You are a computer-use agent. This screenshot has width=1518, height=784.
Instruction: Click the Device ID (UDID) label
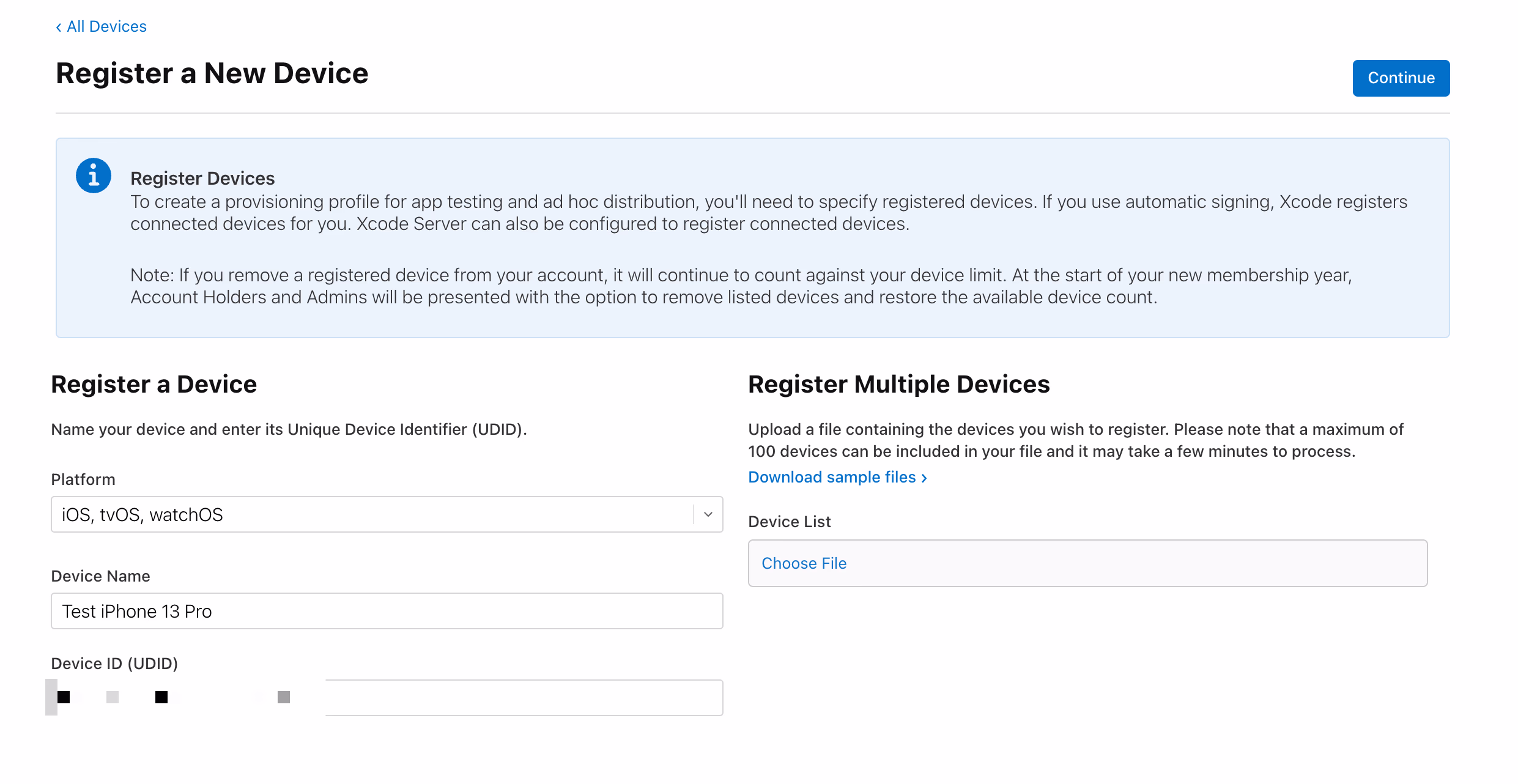(x=114, y=664)
